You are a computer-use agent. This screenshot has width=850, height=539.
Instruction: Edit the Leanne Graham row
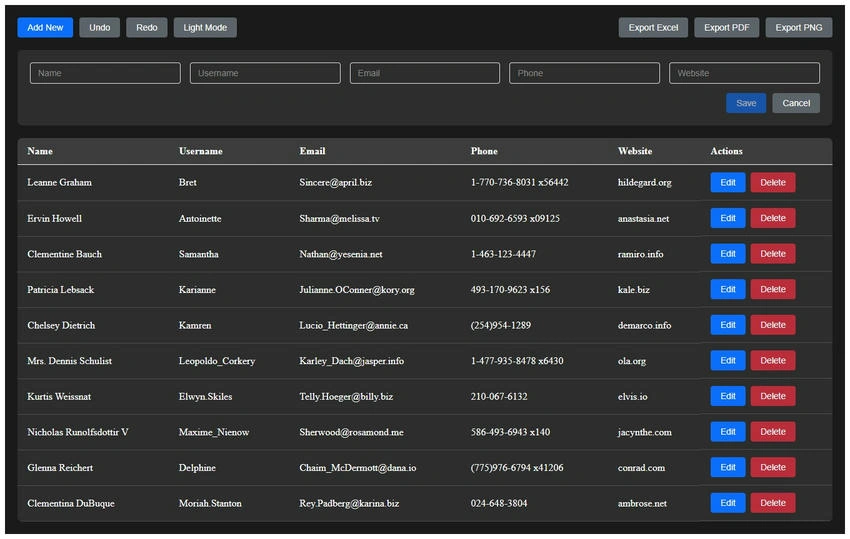click(727, 183)
